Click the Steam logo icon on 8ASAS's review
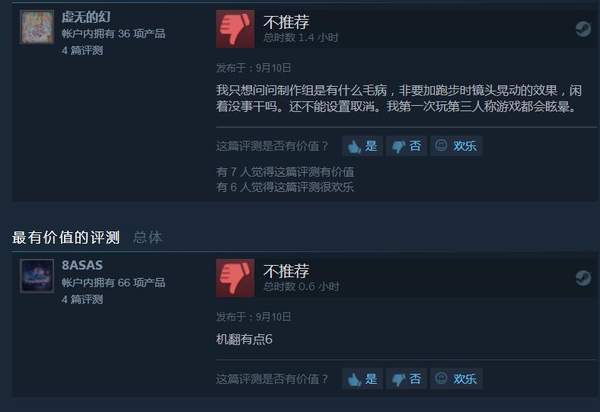 [x=583, y=278]
